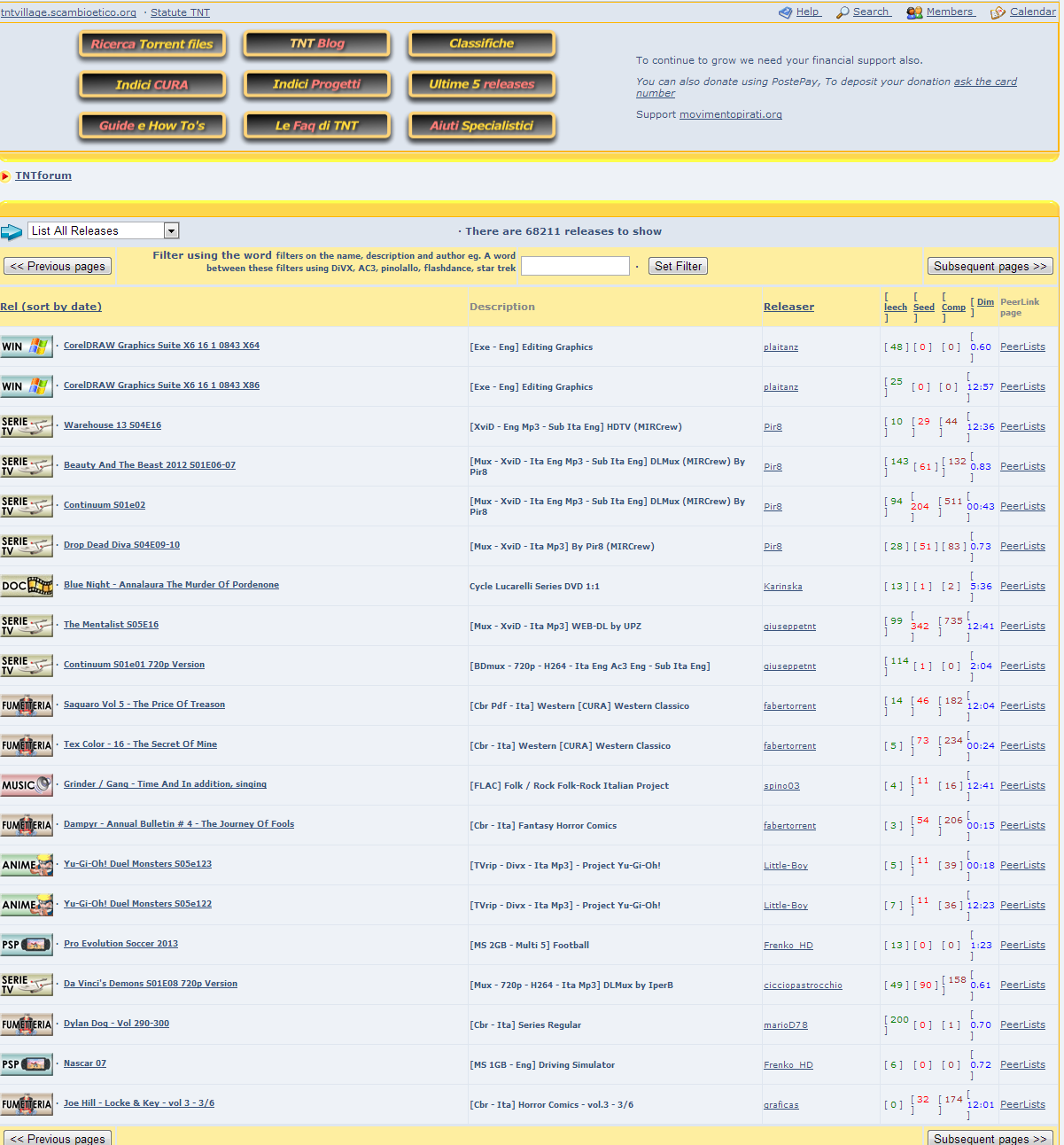
Task: Click top Subsequent pages button
Action: 990,266
